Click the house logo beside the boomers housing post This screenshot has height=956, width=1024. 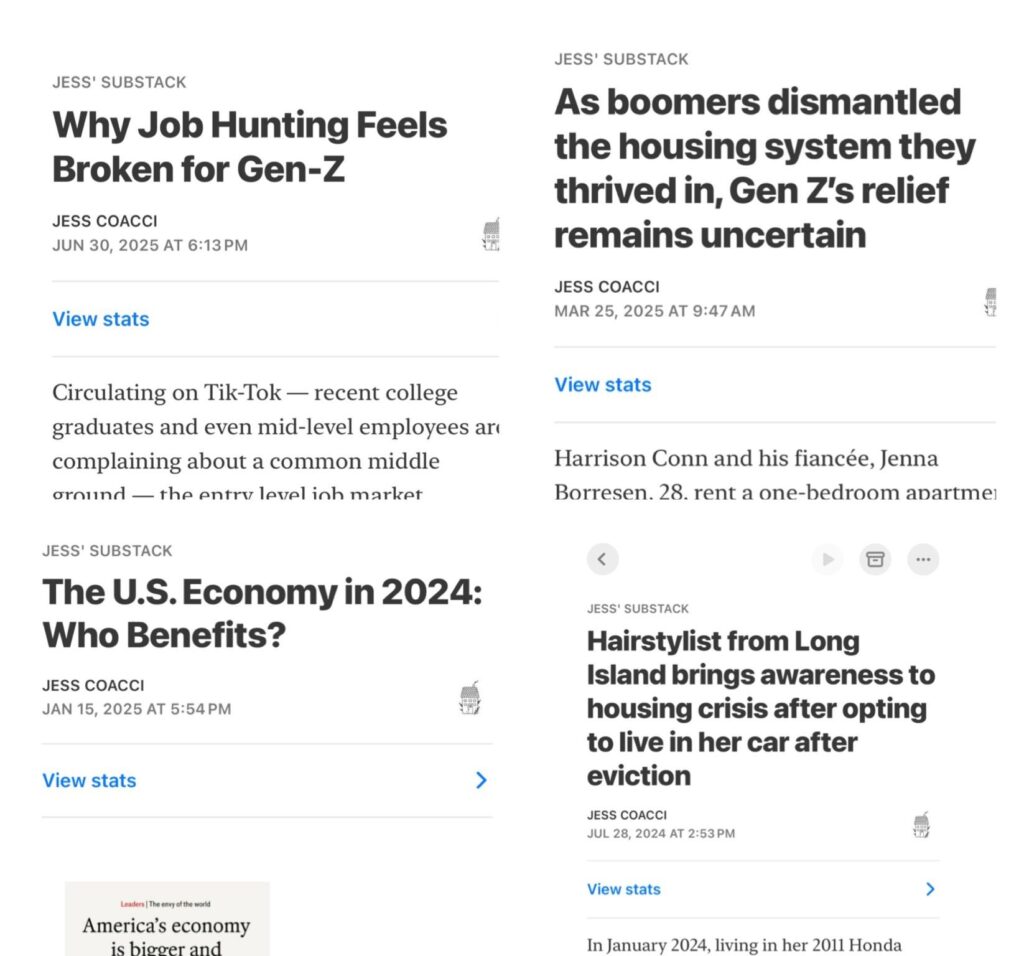990,302
